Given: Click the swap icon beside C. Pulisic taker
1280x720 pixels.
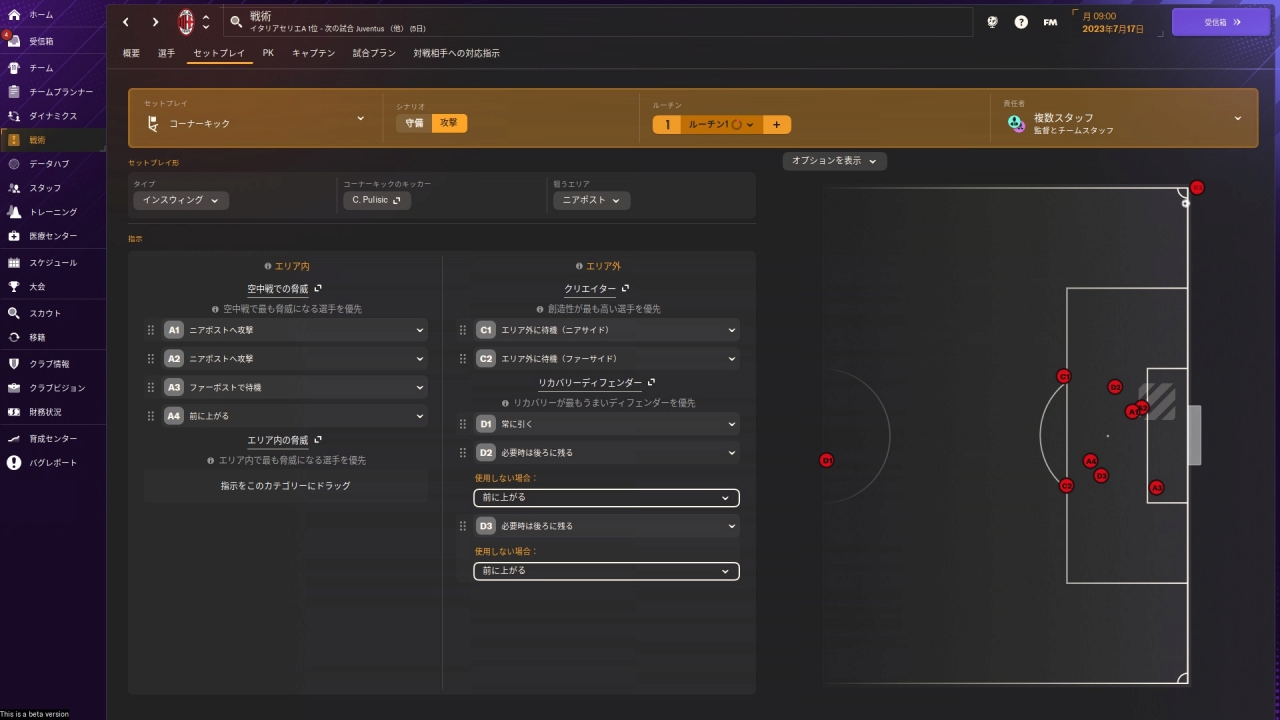Looking at the screenshot, I should 396,200.
